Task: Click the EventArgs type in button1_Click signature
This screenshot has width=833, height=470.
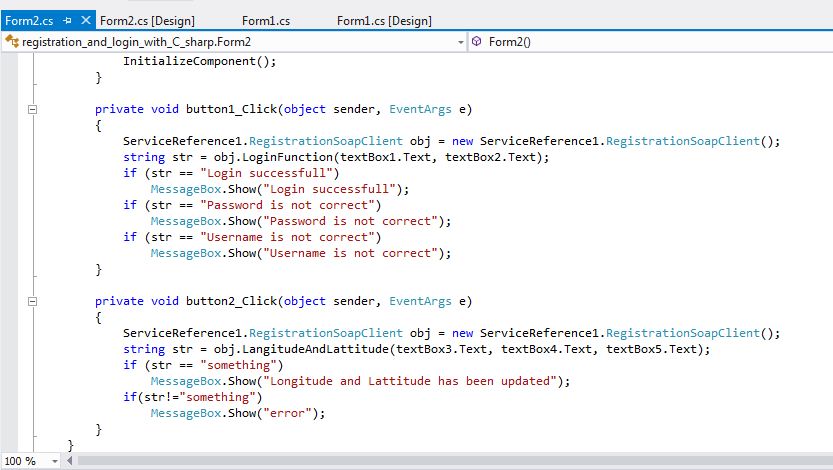Action: tap(420, 109)
